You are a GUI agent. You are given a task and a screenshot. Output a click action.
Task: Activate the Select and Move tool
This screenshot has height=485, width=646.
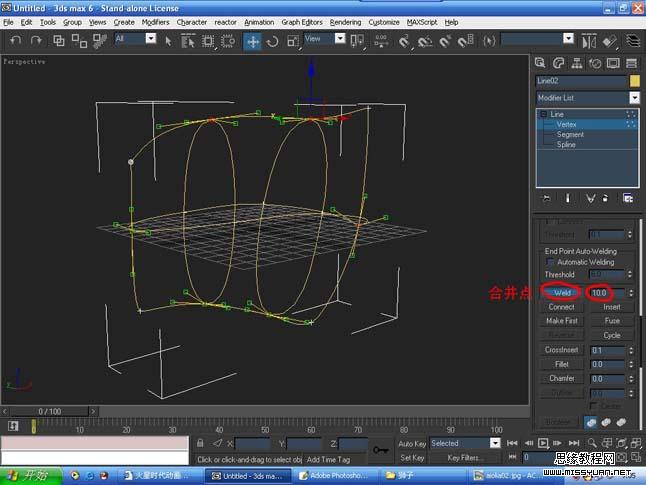point(253,41)
